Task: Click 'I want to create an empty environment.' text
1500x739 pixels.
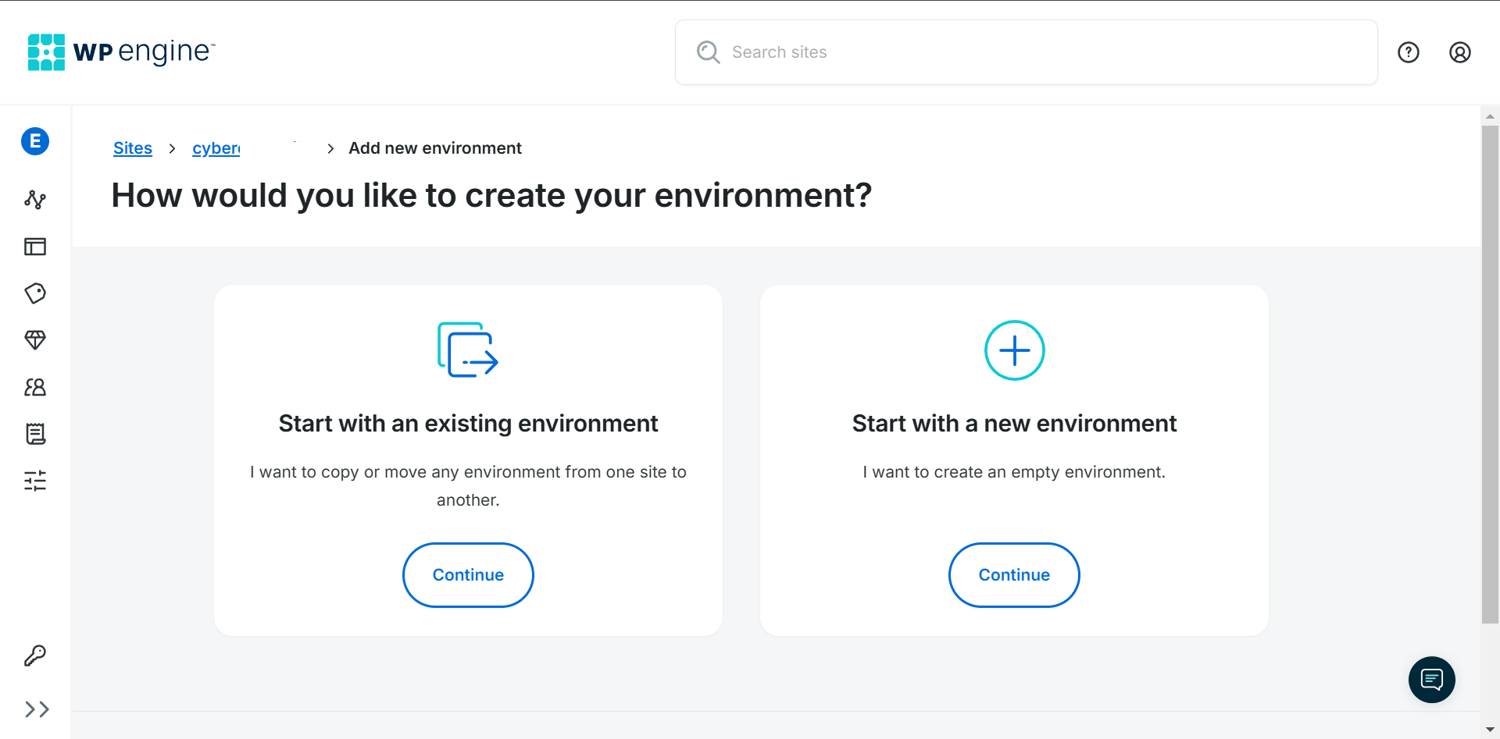Action: [x=1014, y=472]
